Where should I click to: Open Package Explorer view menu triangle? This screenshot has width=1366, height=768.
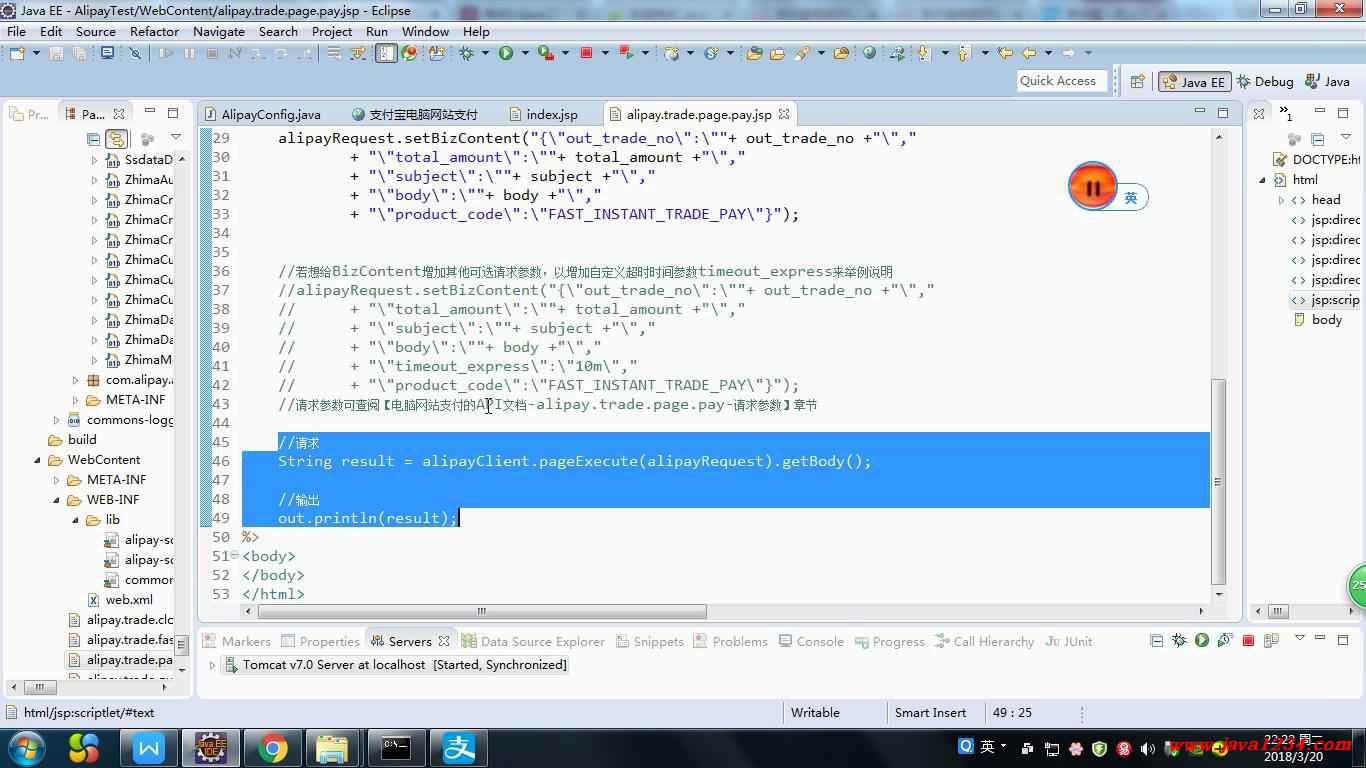tap(176, 138)
